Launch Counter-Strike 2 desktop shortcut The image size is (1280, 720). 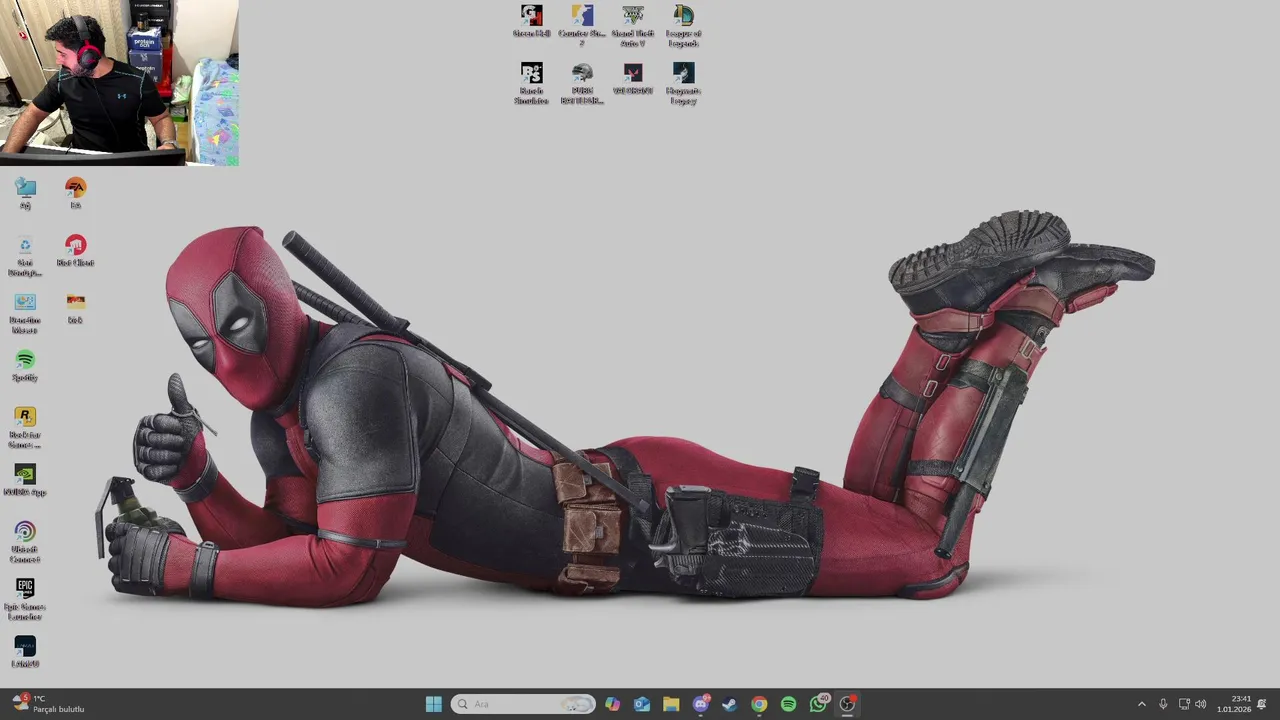coord(582,25)
